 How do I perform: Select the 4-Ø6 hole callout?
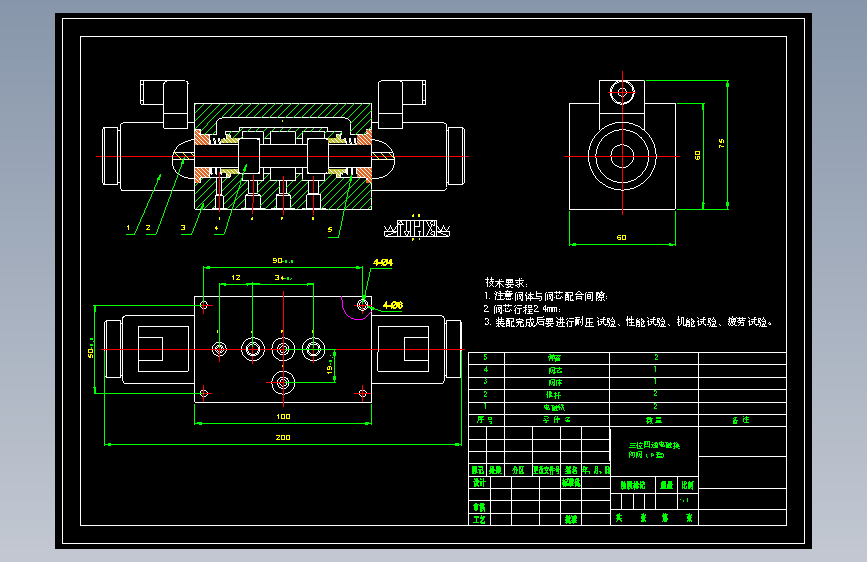[x=393, y=305]
